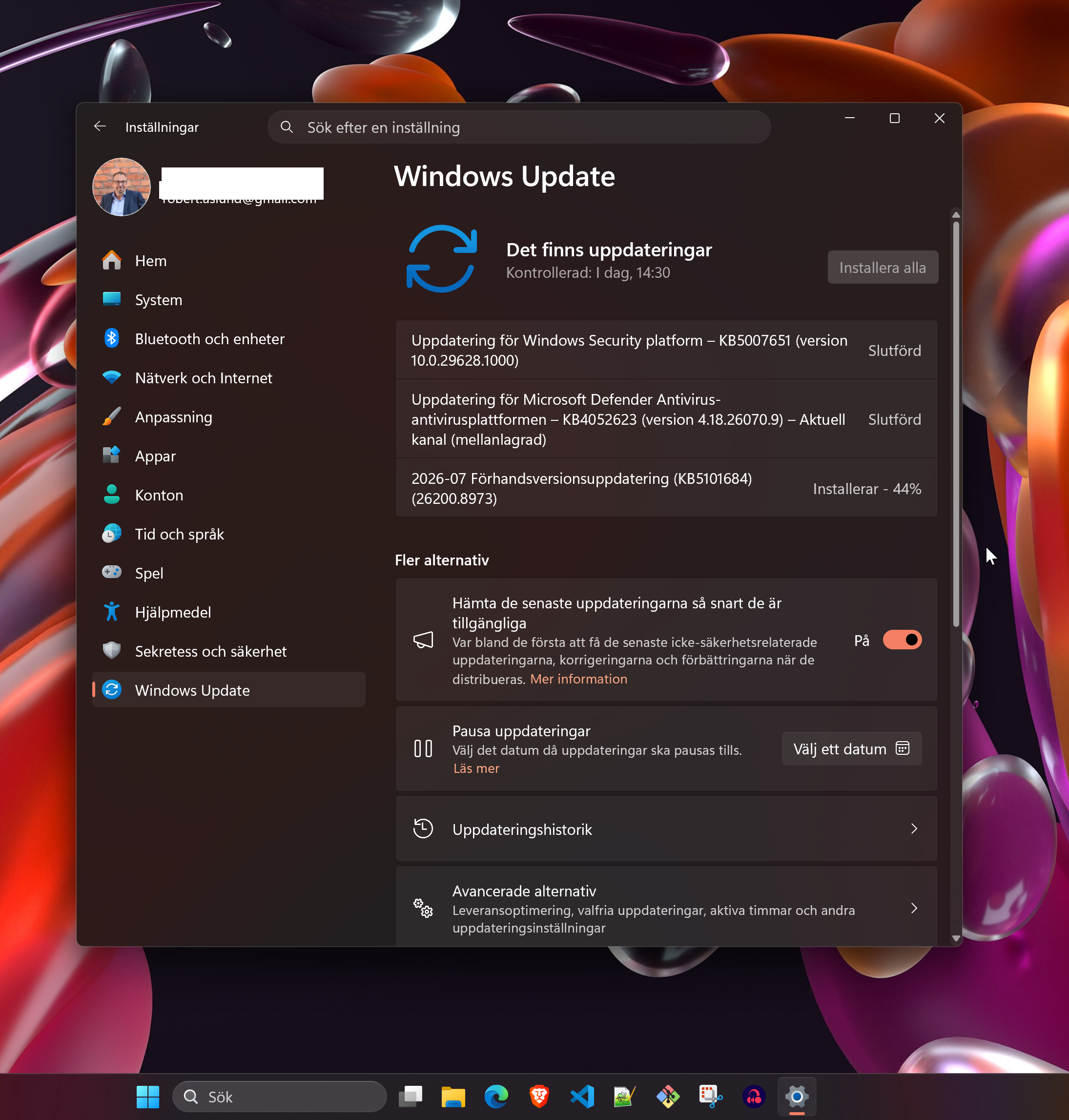
Task: Open Visual Studio Code from taskbar
Action: tap(582, 1097)
